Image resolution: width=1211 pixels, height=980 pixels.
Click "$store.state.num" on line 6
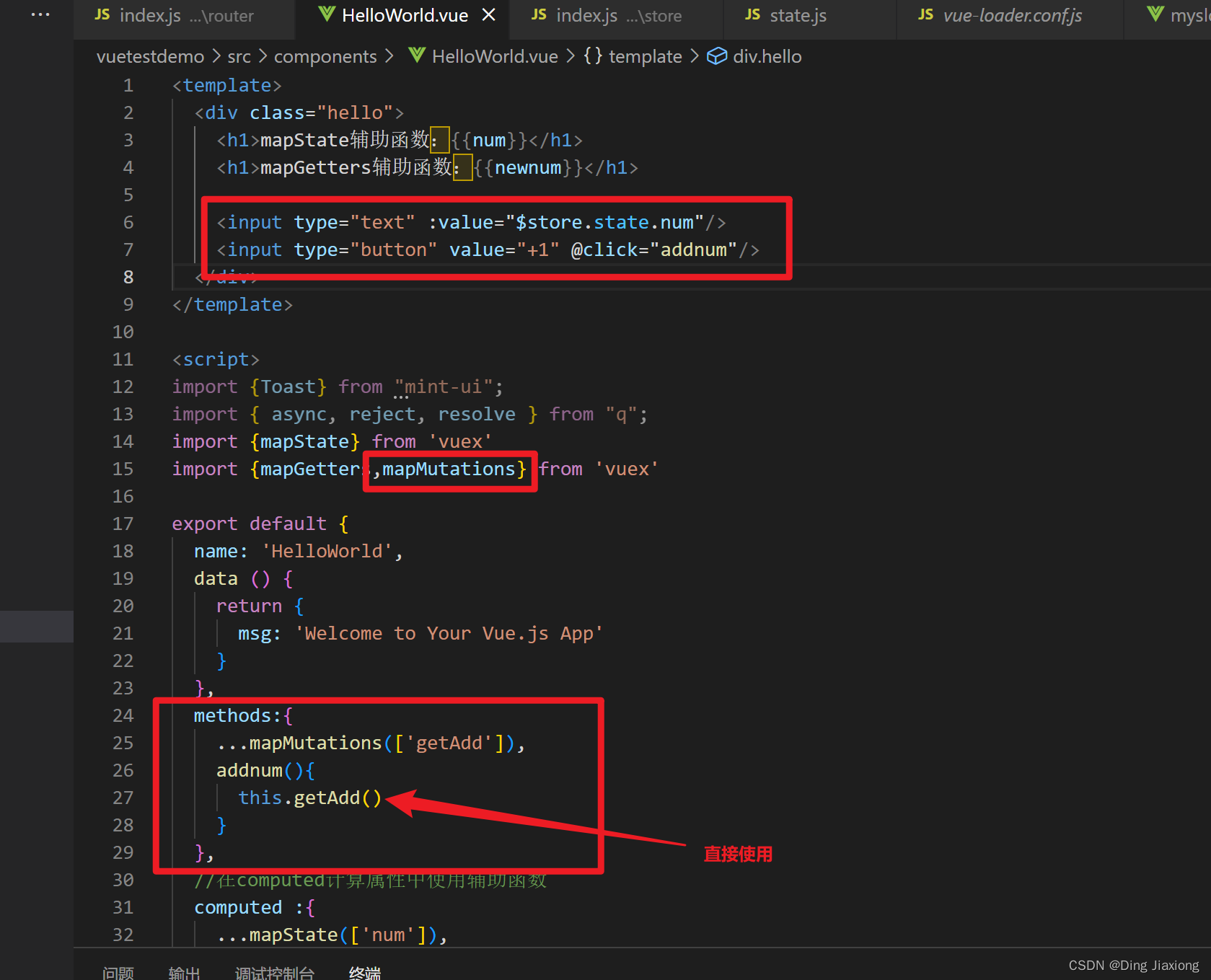point(604,223)
